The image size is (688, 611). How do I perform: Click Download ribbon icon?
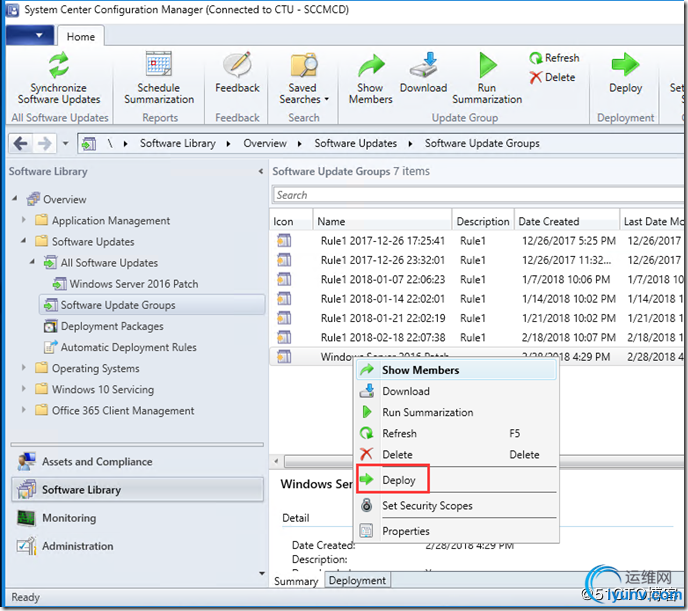point(423,64)
